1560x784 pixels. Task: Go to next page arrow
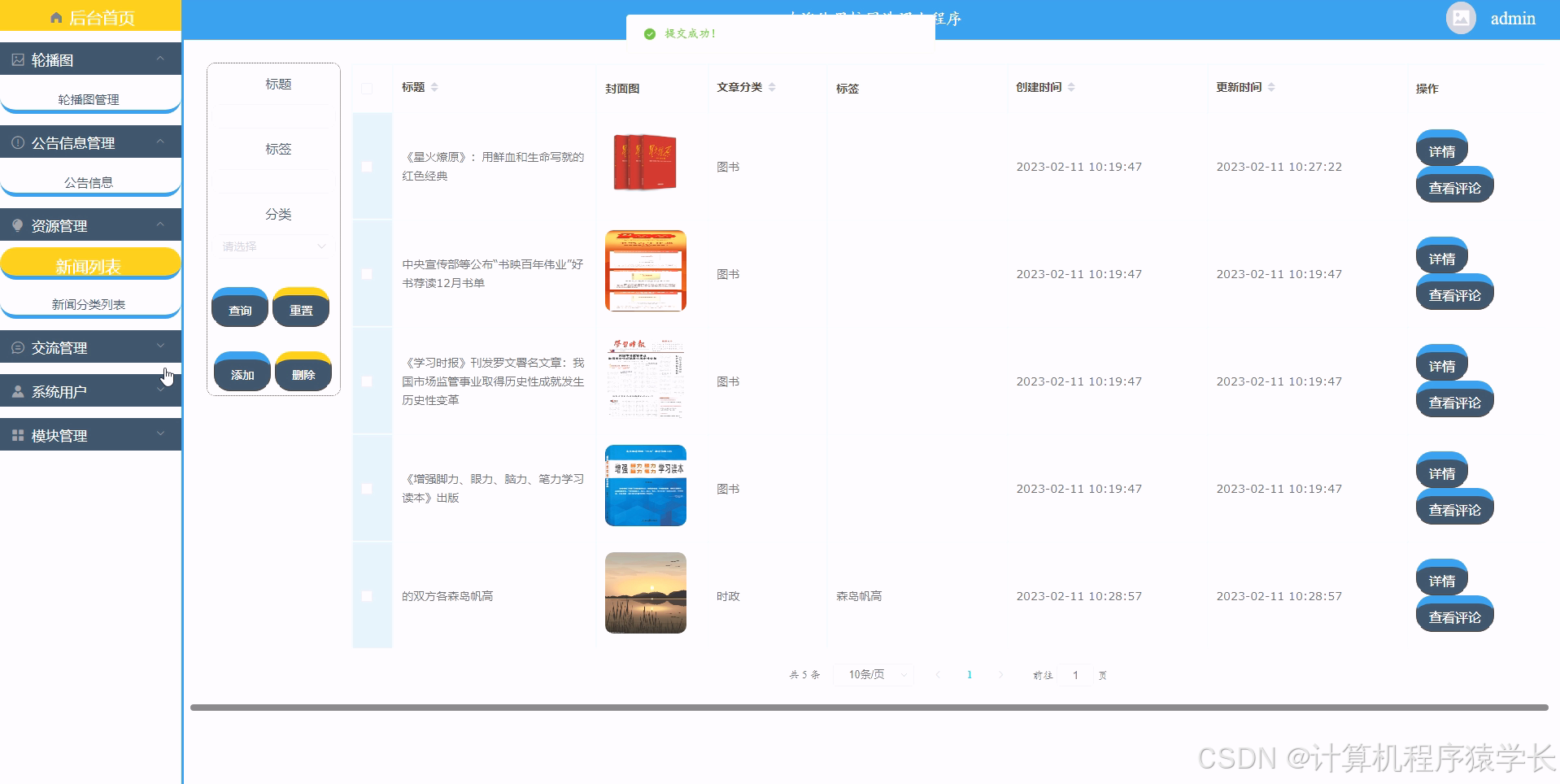pyautogui.click(x=1000, y=674)
